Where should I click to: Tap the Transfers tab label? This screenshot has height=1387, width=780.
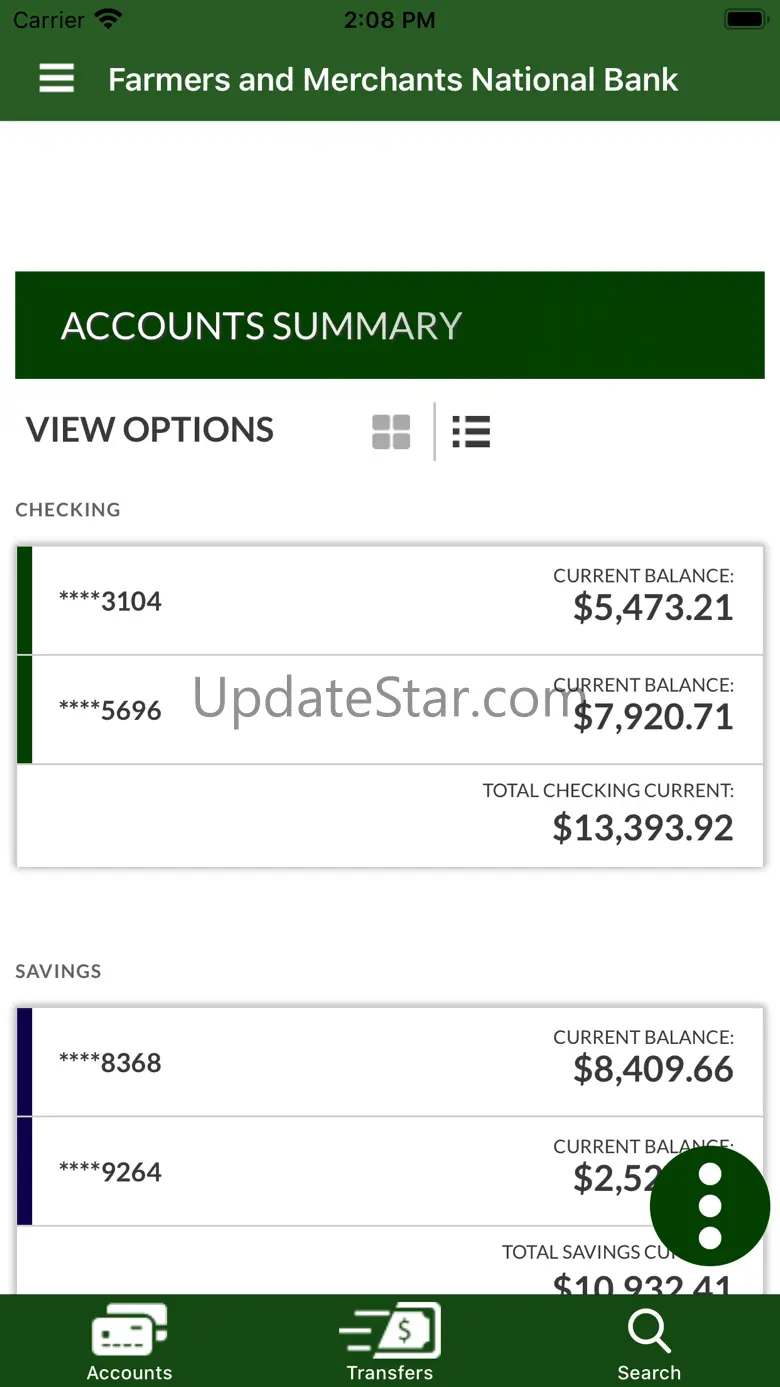click(x=390, y=1373)
